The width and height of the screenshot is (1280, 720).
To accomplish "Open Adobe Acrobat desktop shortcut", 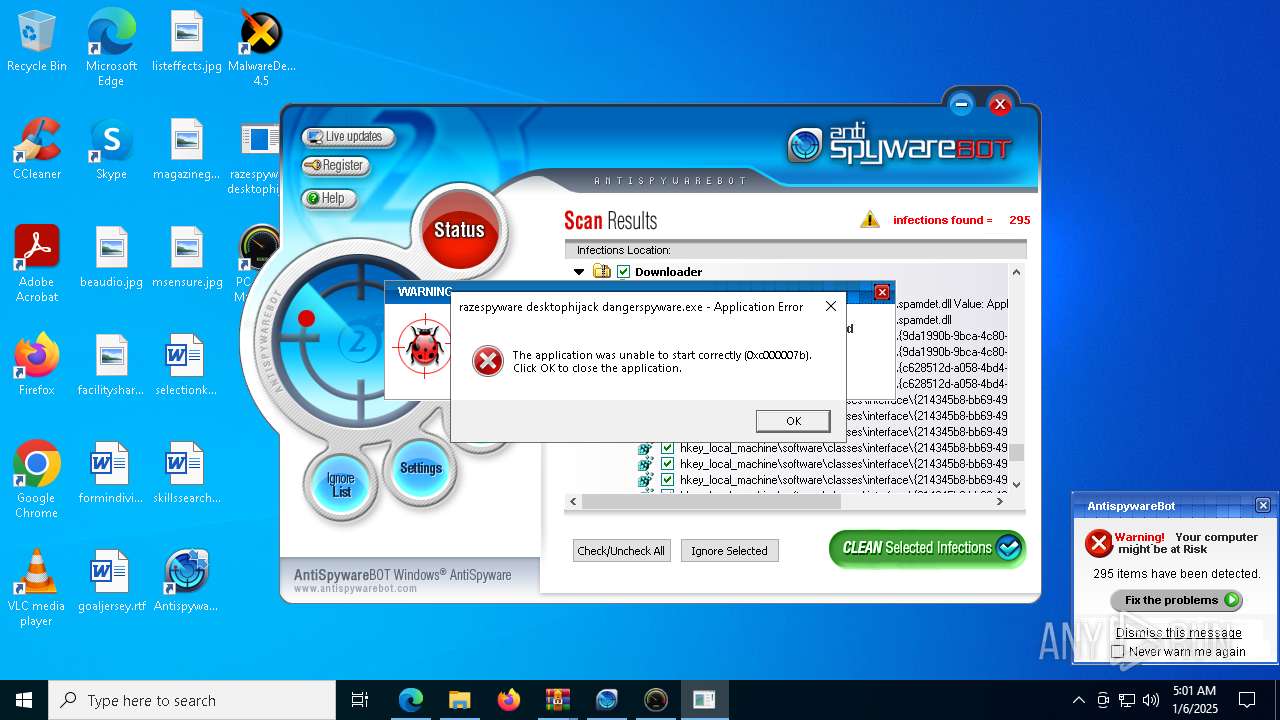I will pos(37,264).
